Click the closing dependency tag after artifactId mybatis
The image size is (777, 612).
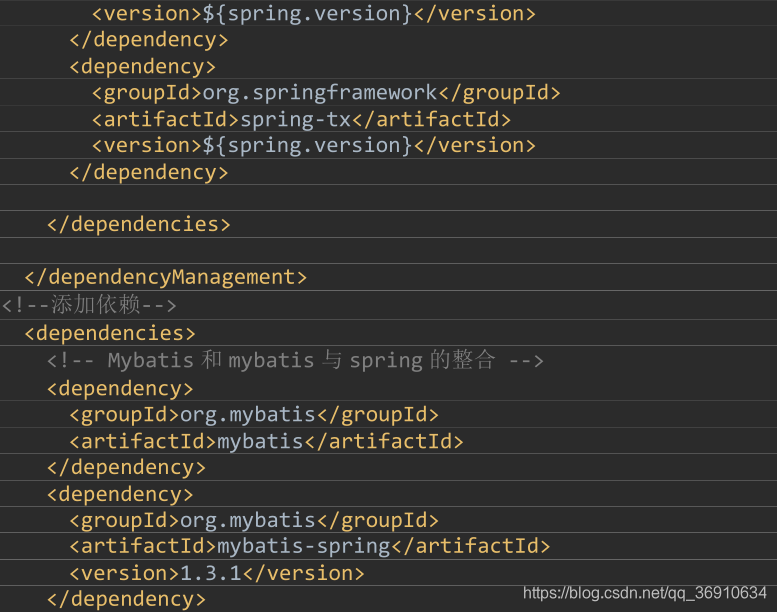point(126,467)
